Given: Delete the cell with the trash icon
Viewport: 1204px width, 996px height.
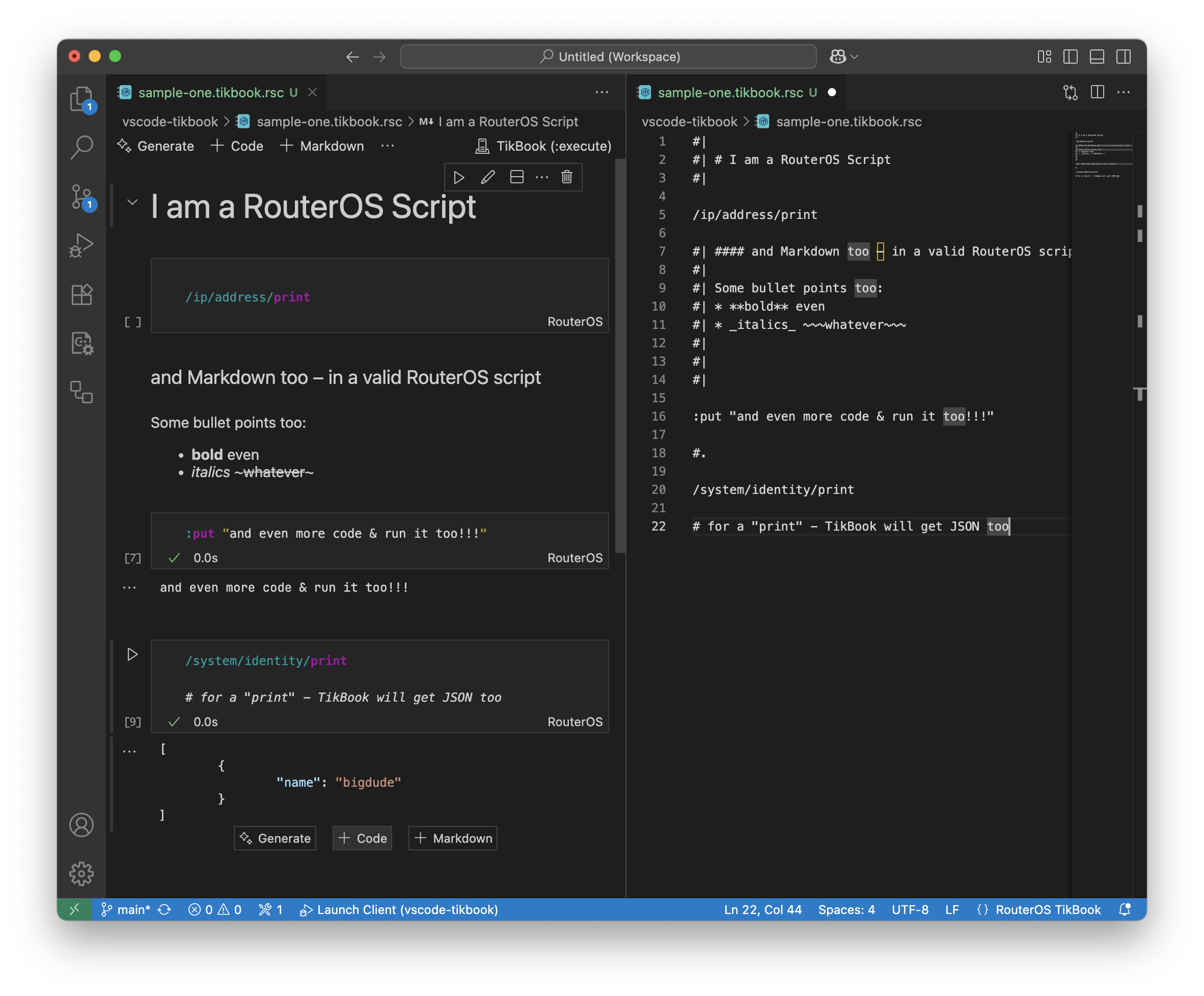Looking at the screenshot, I should (566, 177).
